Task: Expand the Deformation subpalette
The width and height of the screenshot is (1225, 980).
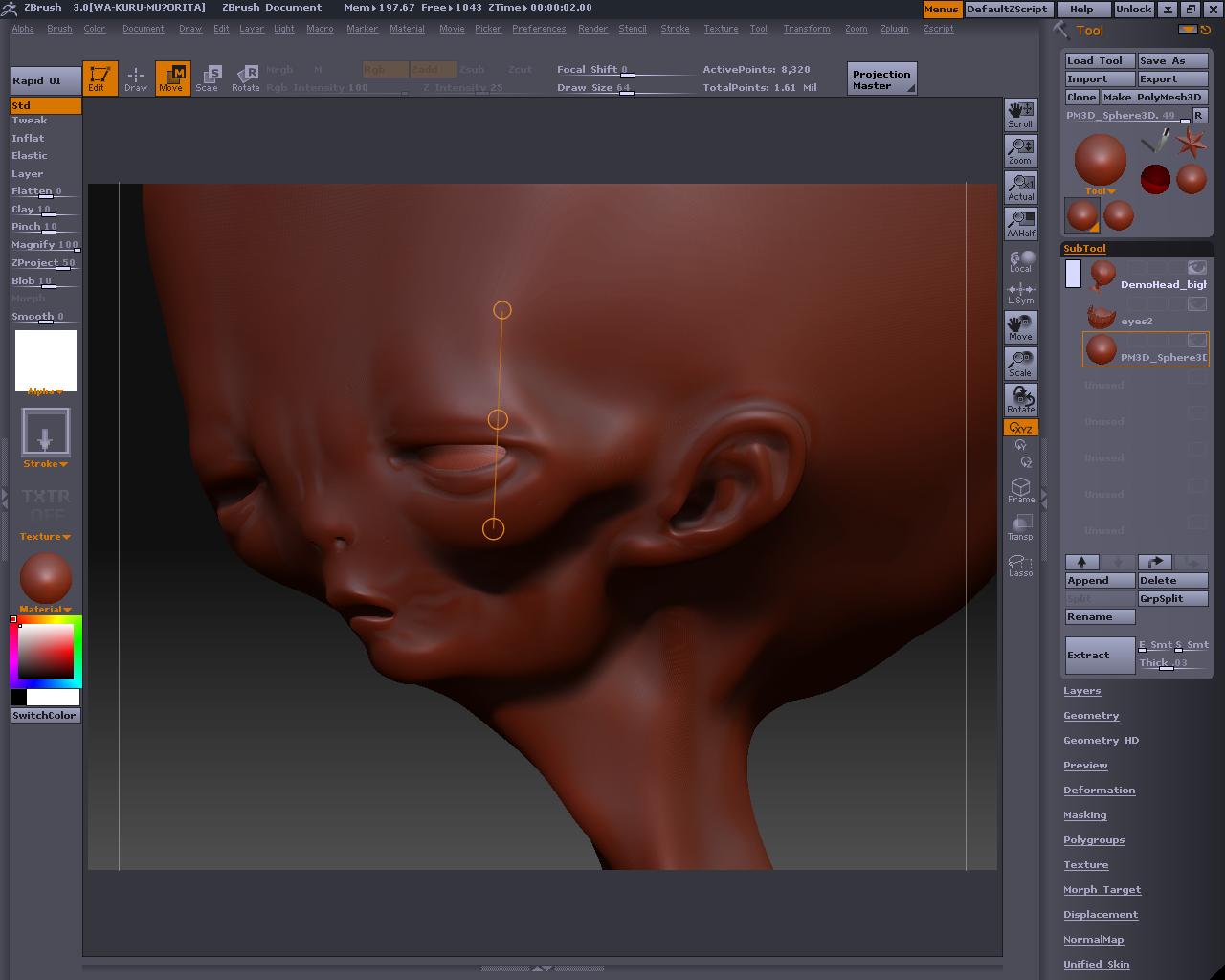Action: point(1100,791)
